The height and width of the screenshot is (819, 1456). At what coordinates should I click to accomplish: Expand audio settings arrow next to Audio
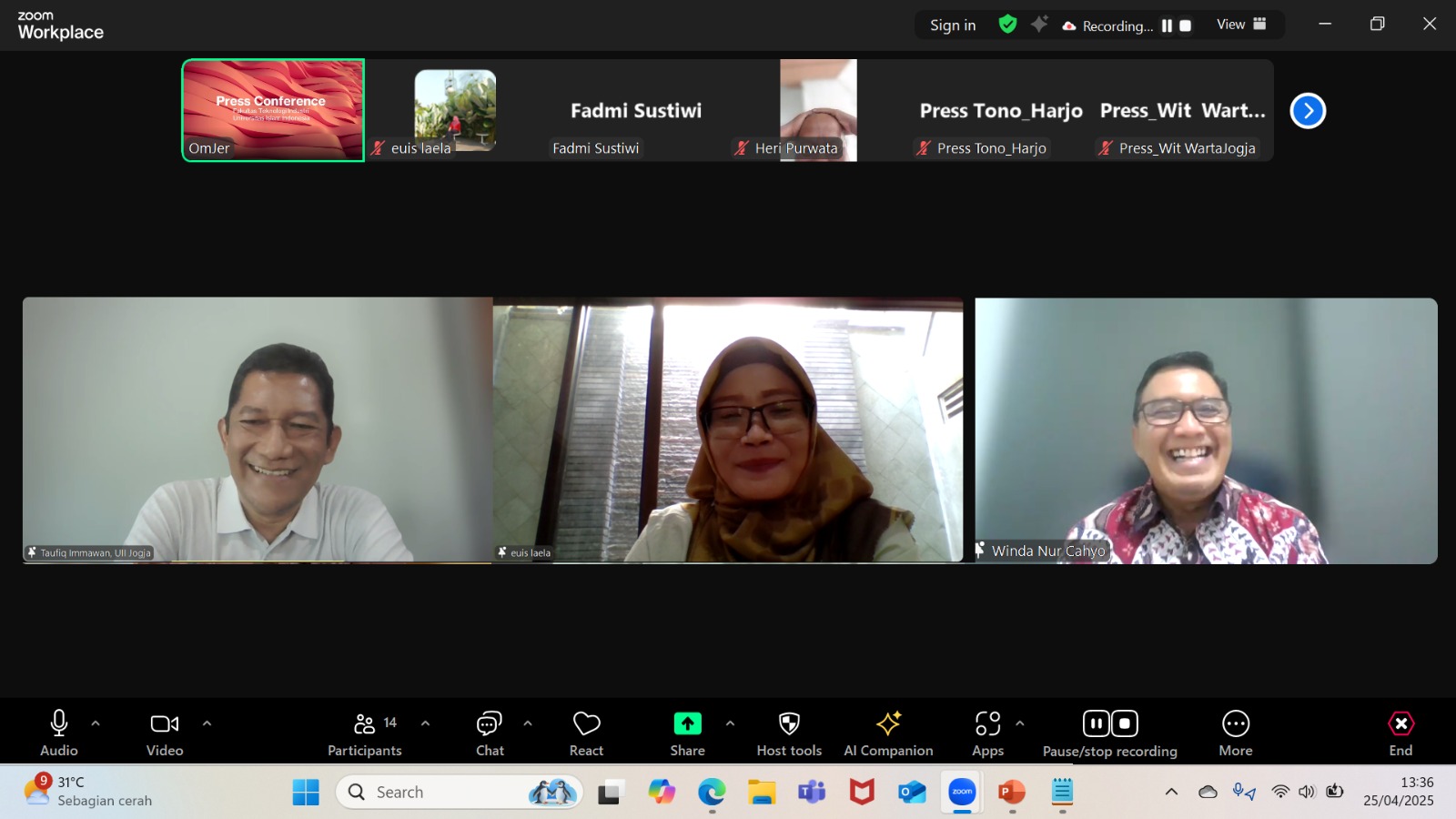coord(96,723)
